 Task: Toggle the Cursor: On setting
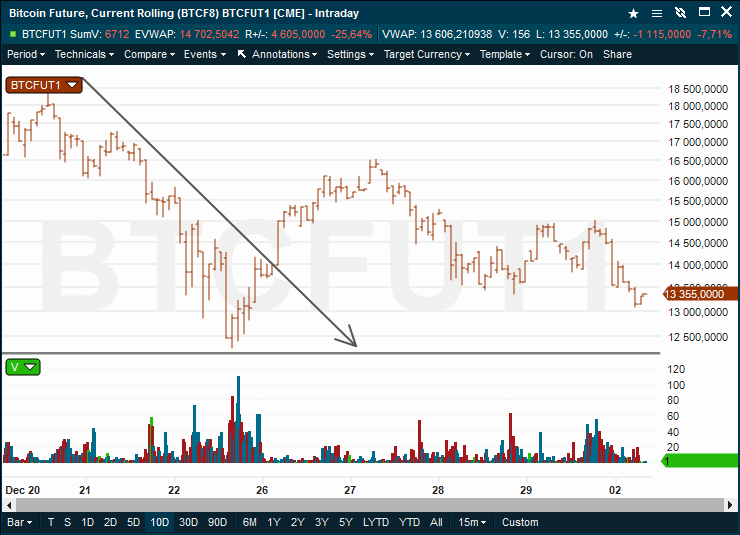[566, 54]
